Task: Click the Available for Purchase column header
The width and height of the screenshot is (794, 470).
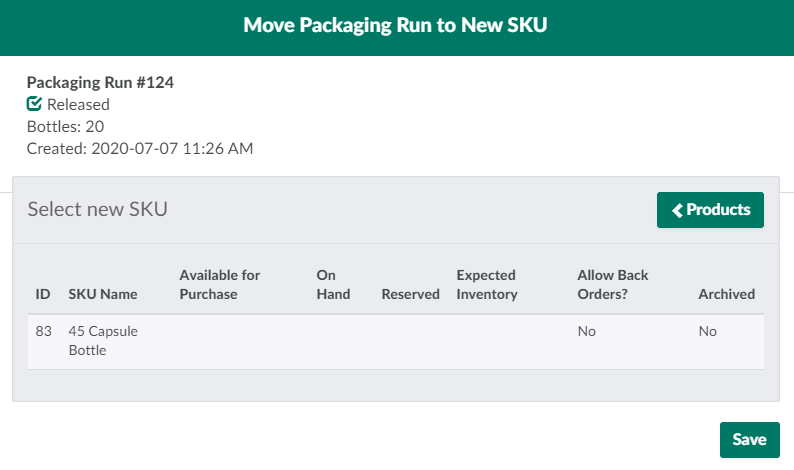Action: (x=219, y=284)
